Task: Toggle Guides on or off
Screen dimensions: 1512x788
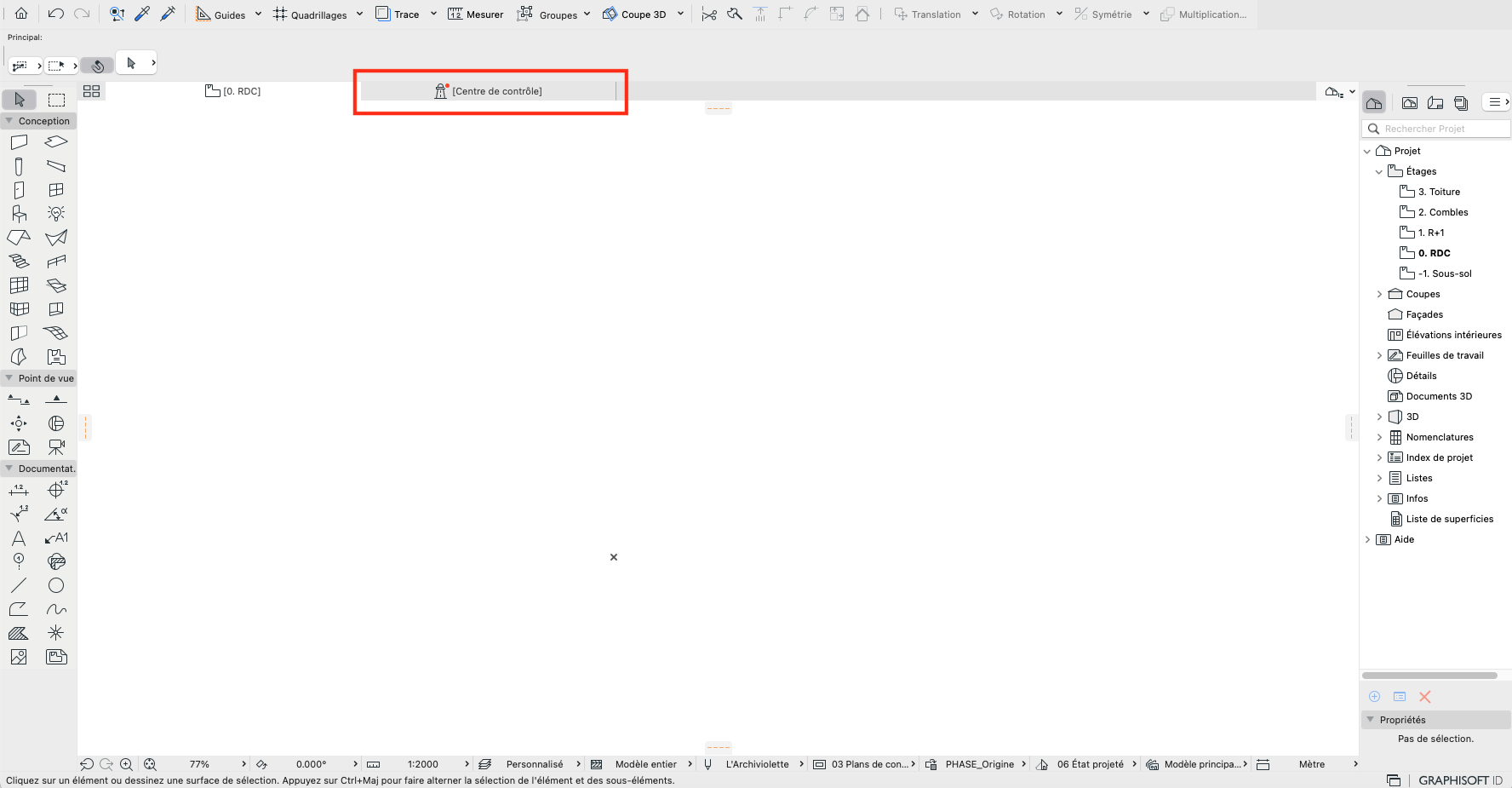Action: tap(220, 14)
